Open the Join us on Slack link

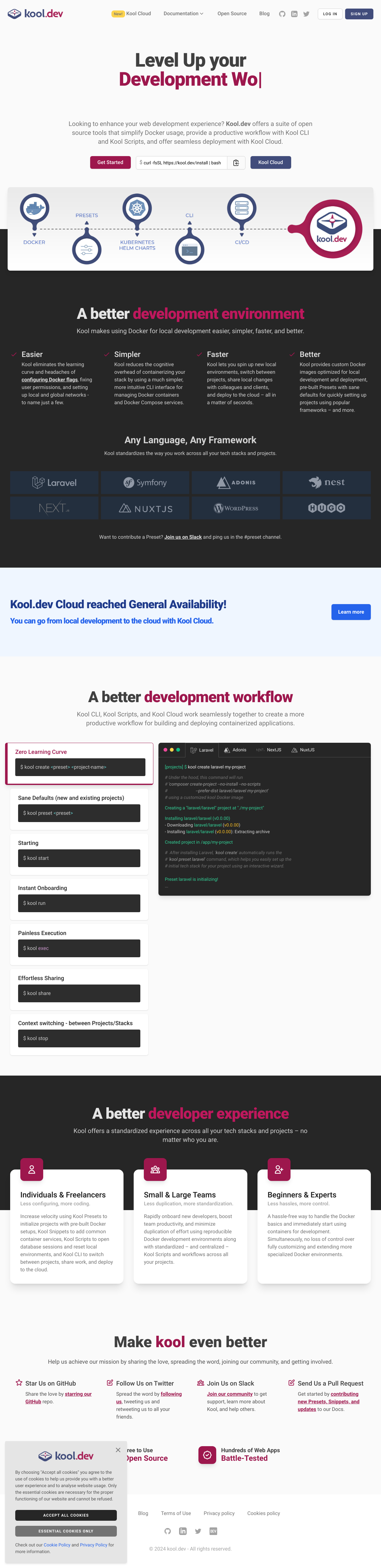coord(183,537)
